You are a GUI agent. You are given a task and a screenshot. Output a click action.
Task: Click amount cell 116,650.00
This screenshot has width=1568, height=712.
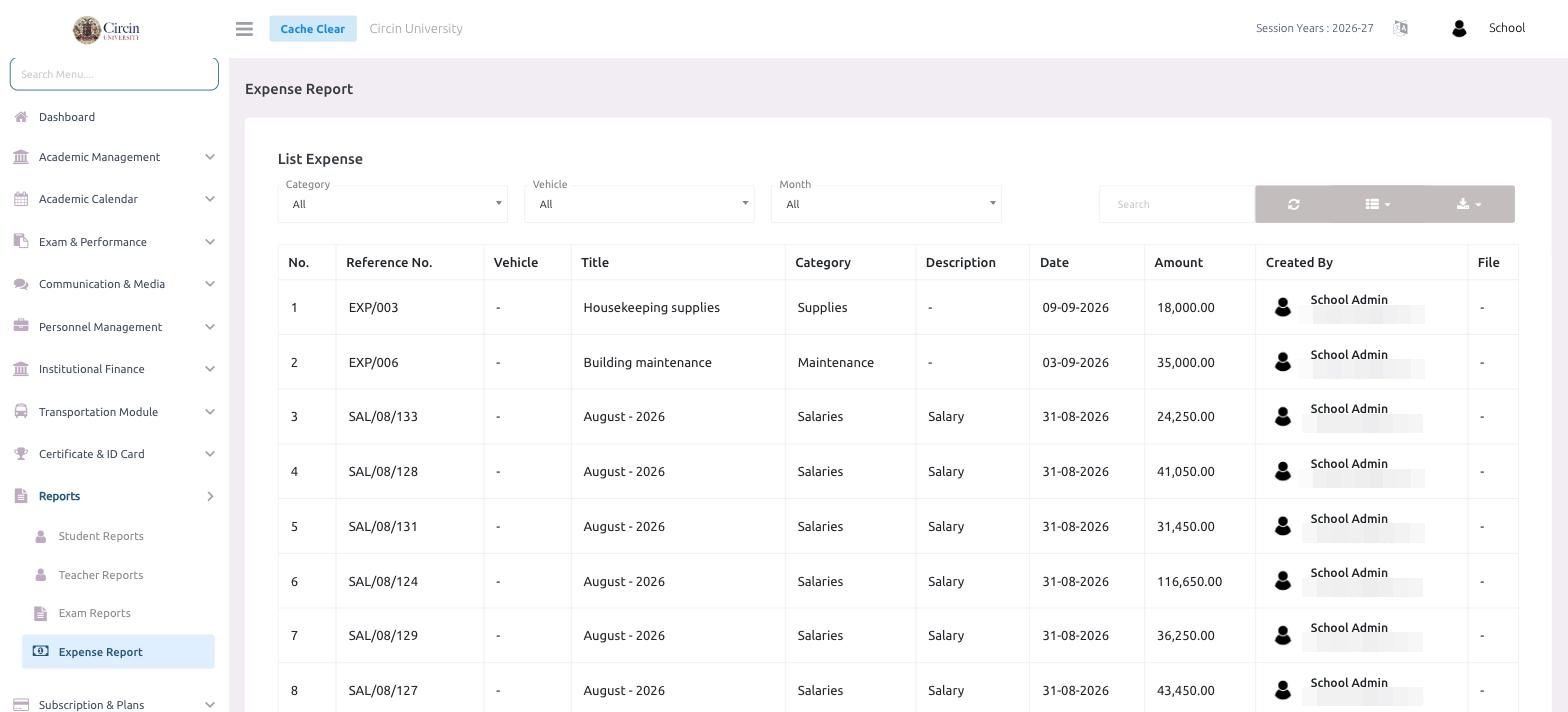(1189, 582)
